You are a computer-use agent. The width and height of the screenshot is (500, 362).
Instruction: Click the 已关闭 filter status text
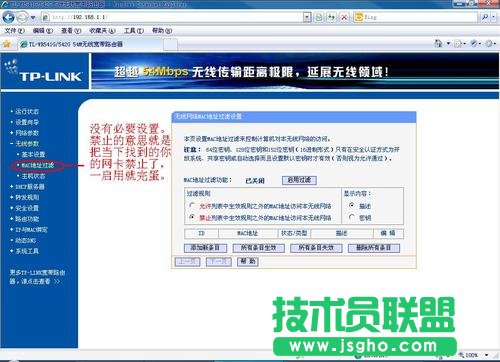tap(255, 181)
